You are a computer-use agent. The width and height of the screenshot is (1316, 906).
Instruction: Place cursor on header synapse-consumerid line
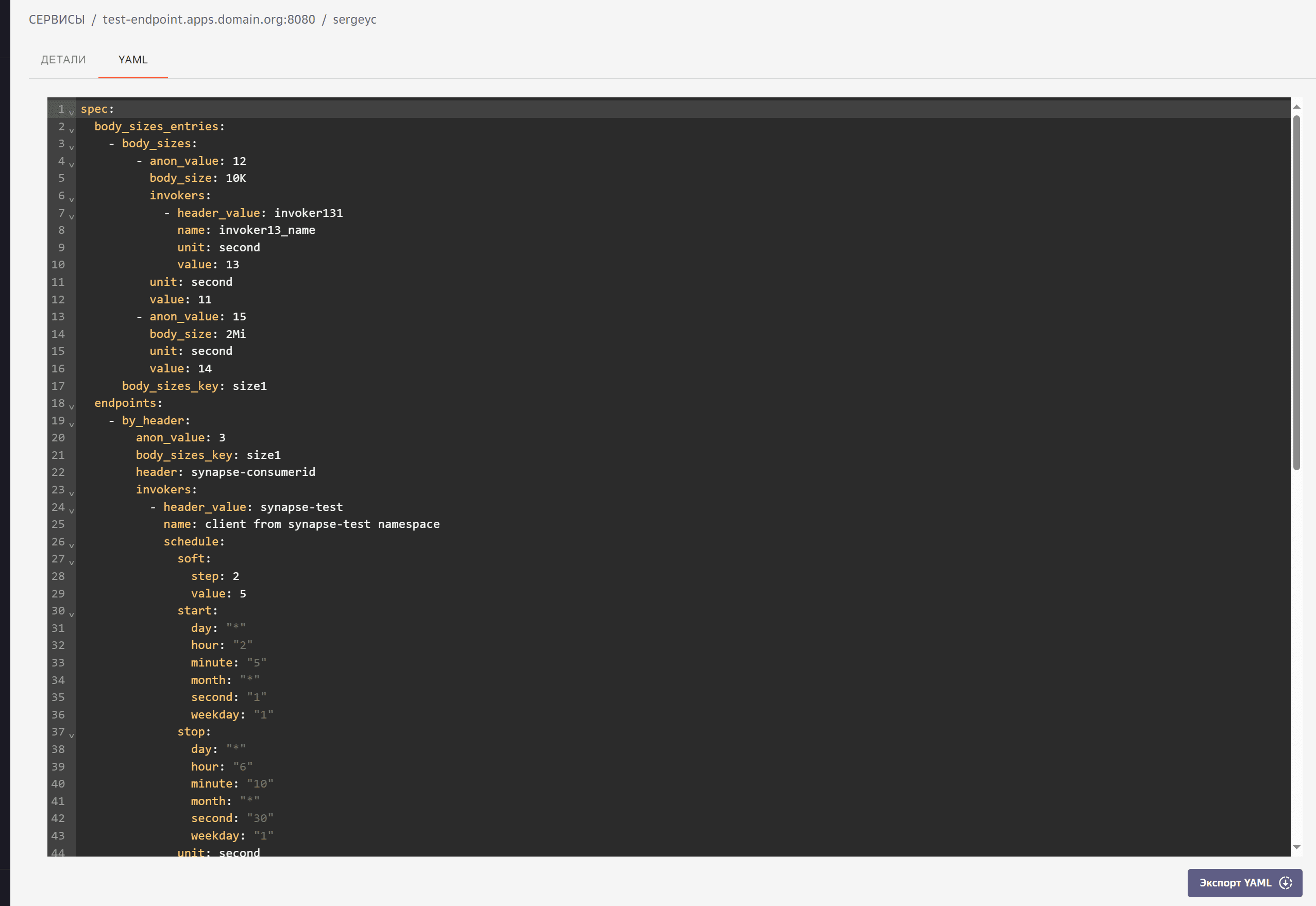tap(253, 472)
